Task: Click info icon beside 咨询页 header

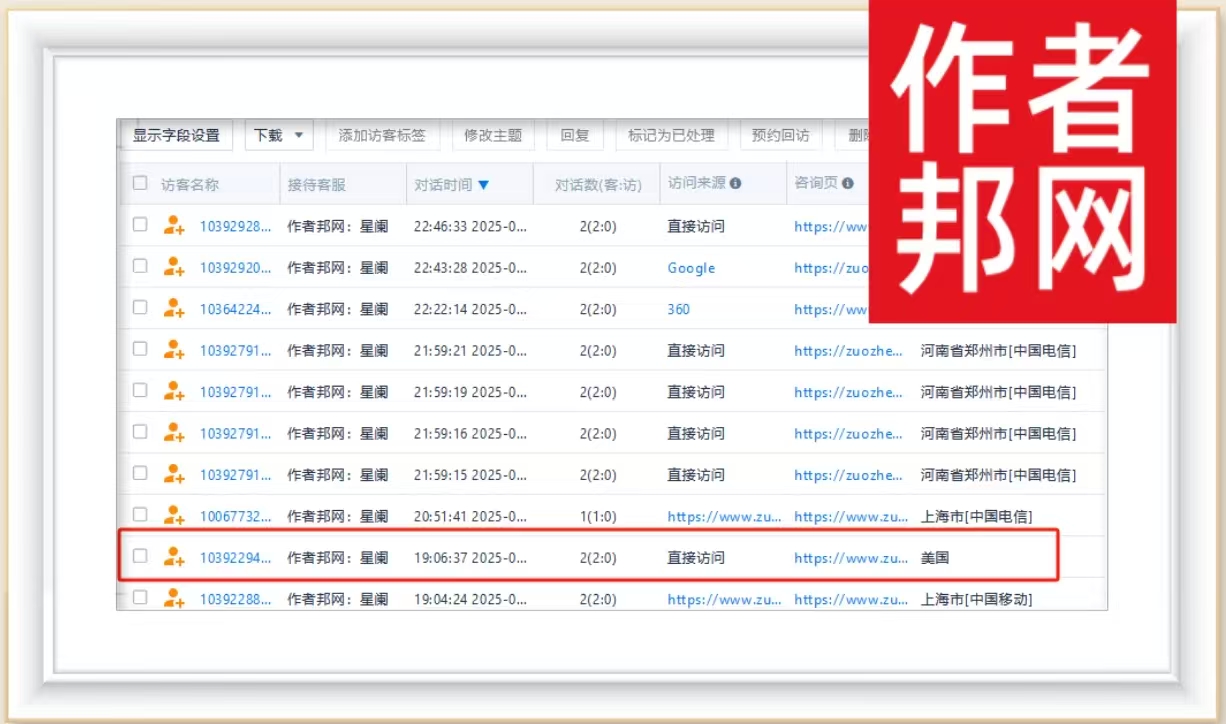Action: pos(848,184)
